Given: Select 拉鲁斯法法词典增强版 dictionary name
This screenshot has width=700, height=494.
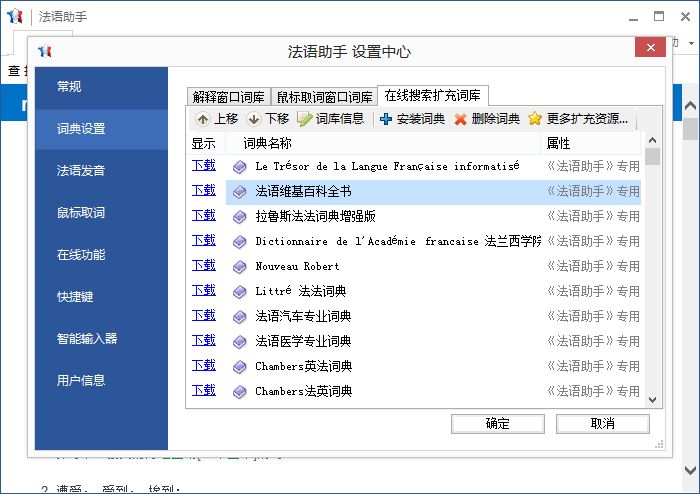Looking at the screenshot, I should click(315, 216).
